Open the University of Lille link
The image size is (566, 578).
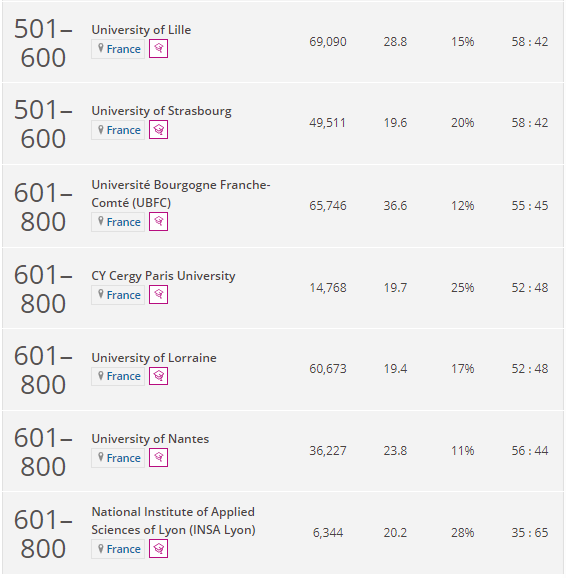click(x=141, y=30)
